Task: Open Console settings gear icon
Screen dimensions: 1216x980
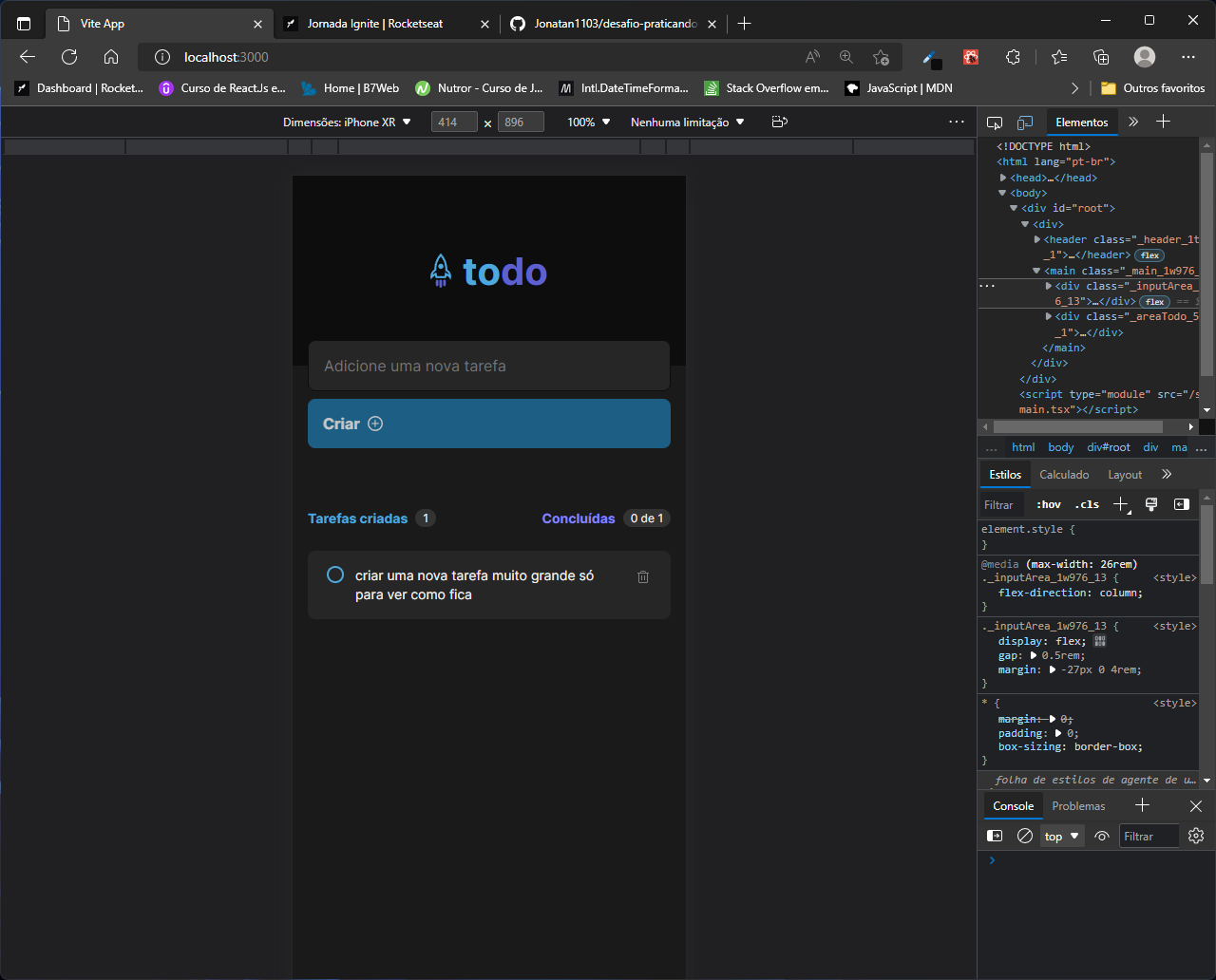Action: (1196, 836)
